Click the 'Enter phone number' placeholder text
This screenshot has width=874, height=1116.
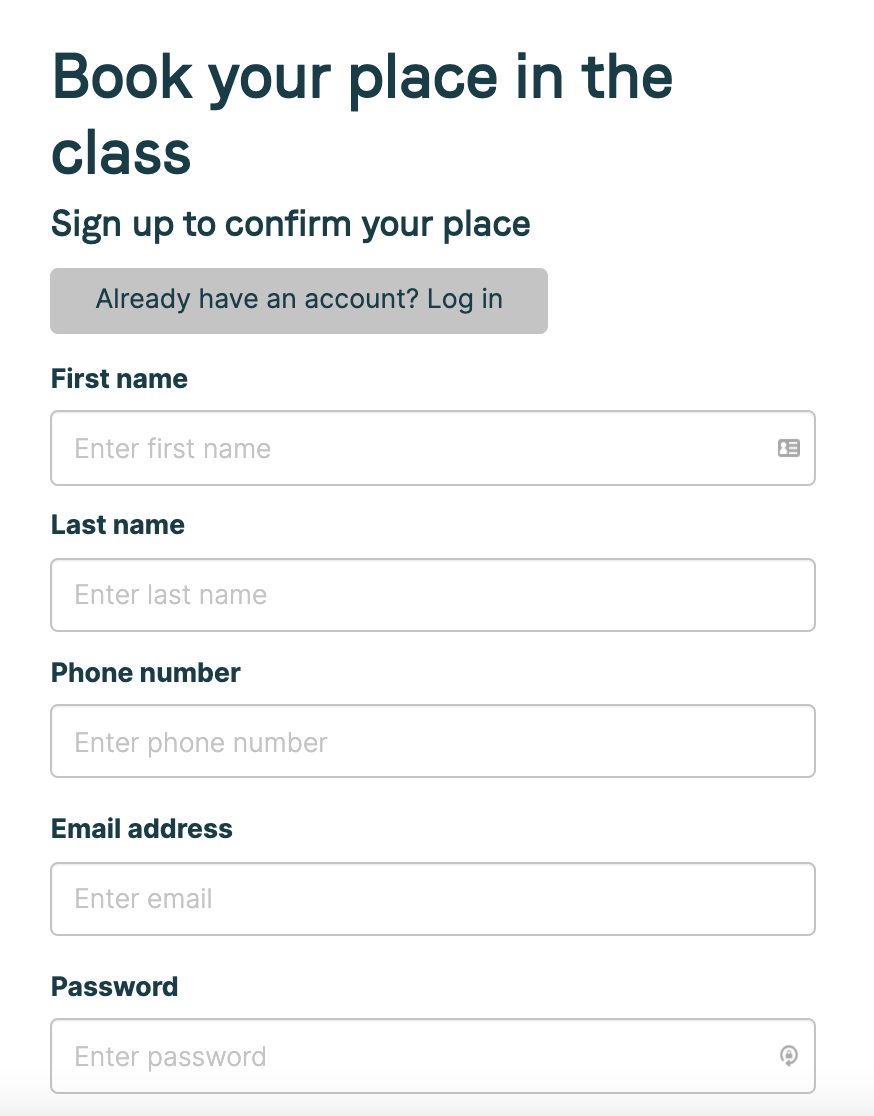(201, 743)
